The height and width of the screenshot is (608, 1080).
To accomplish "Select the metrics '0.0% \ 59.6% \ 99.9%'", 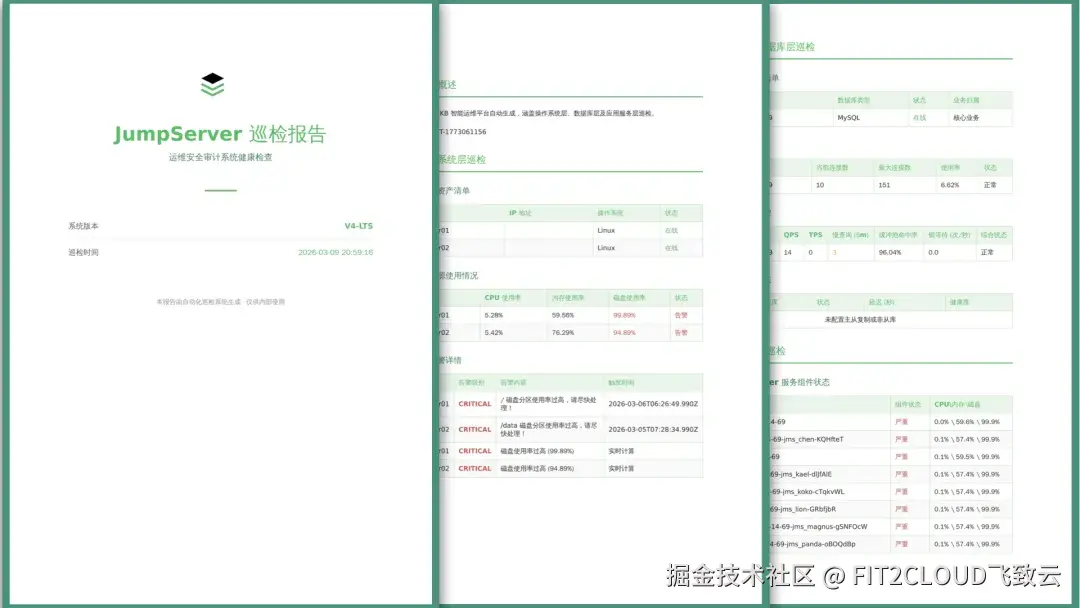I will [x=967, y=422].
